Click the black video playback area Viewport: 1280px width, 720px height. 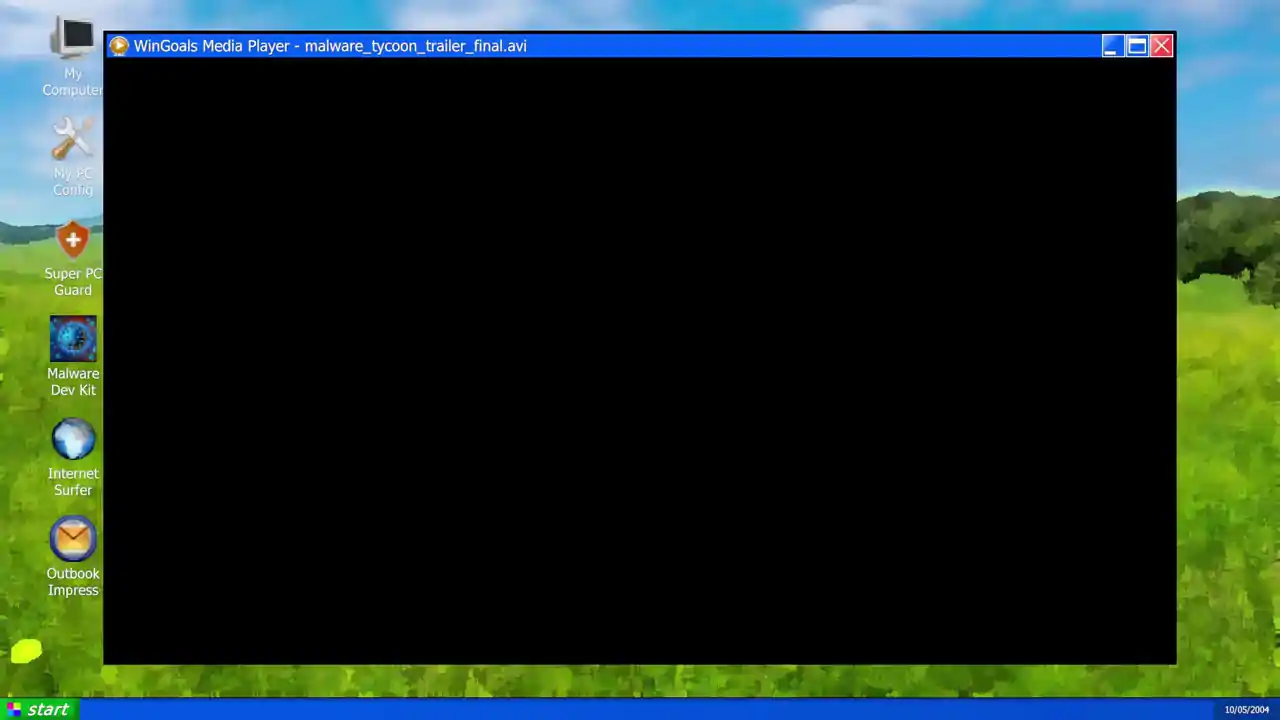[640, 360]
